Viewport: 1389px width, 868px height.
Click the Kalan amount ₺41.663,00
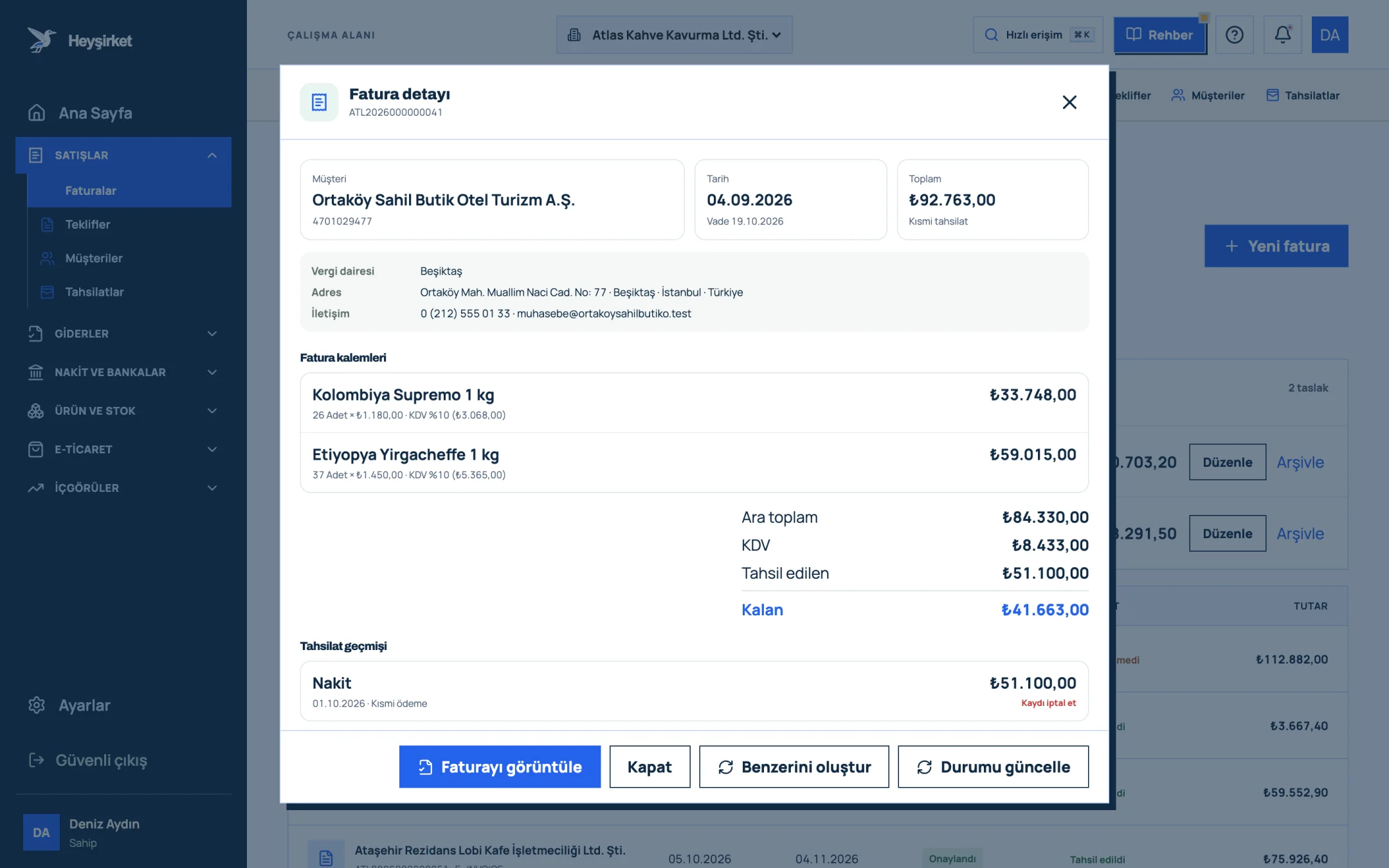pyautogui.click(x=1044, y=610)
